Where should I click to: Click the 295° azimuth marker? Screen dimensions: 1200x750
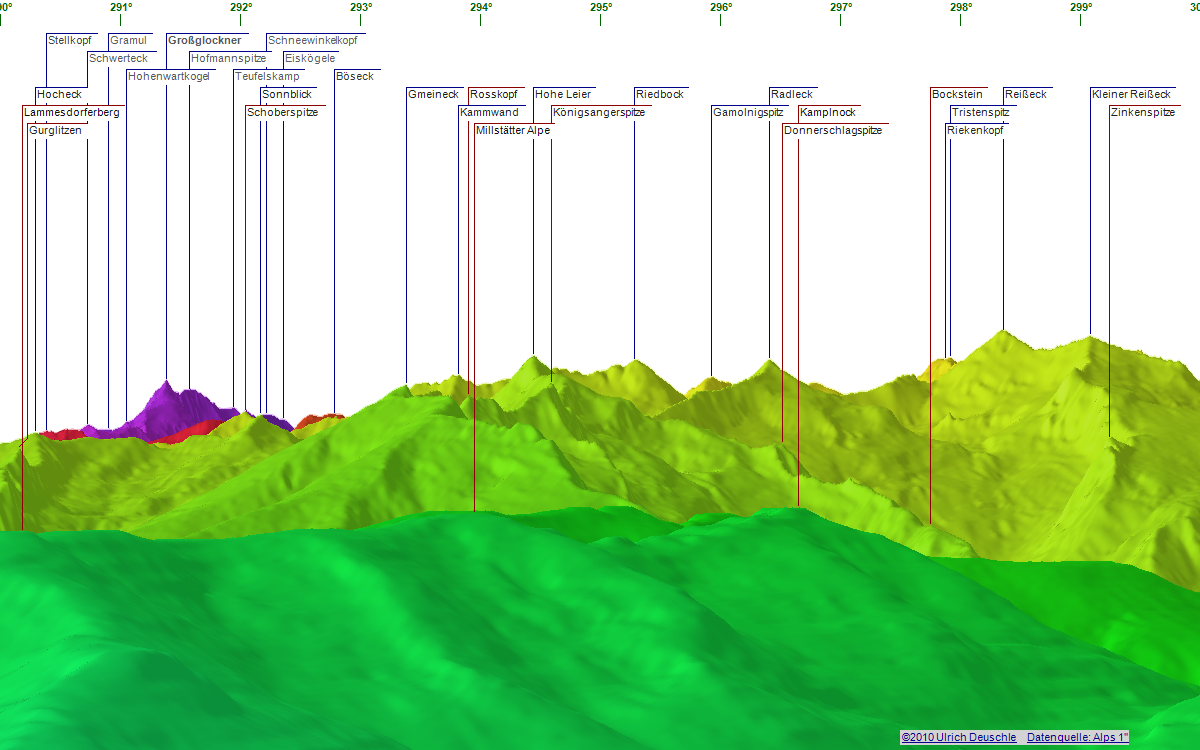coord(600,8)
